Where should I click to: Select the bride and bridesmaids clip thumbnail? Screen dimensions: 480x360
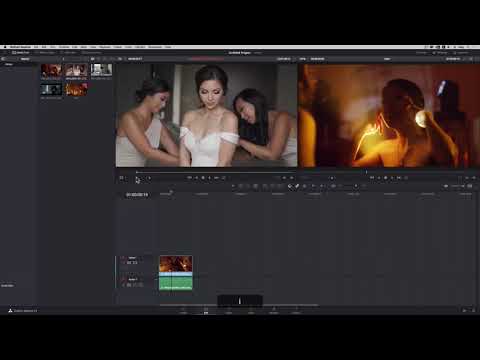click(x=76, y=70)
